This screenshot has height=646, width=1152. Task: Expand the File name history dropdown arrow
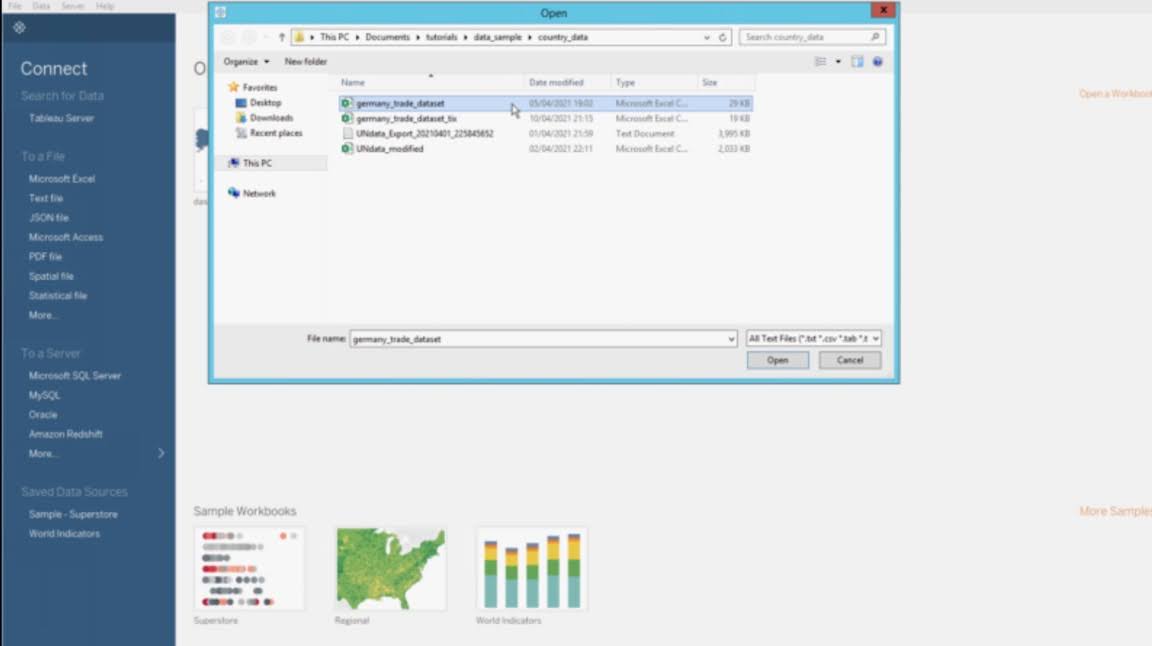[x=732, y=339]
